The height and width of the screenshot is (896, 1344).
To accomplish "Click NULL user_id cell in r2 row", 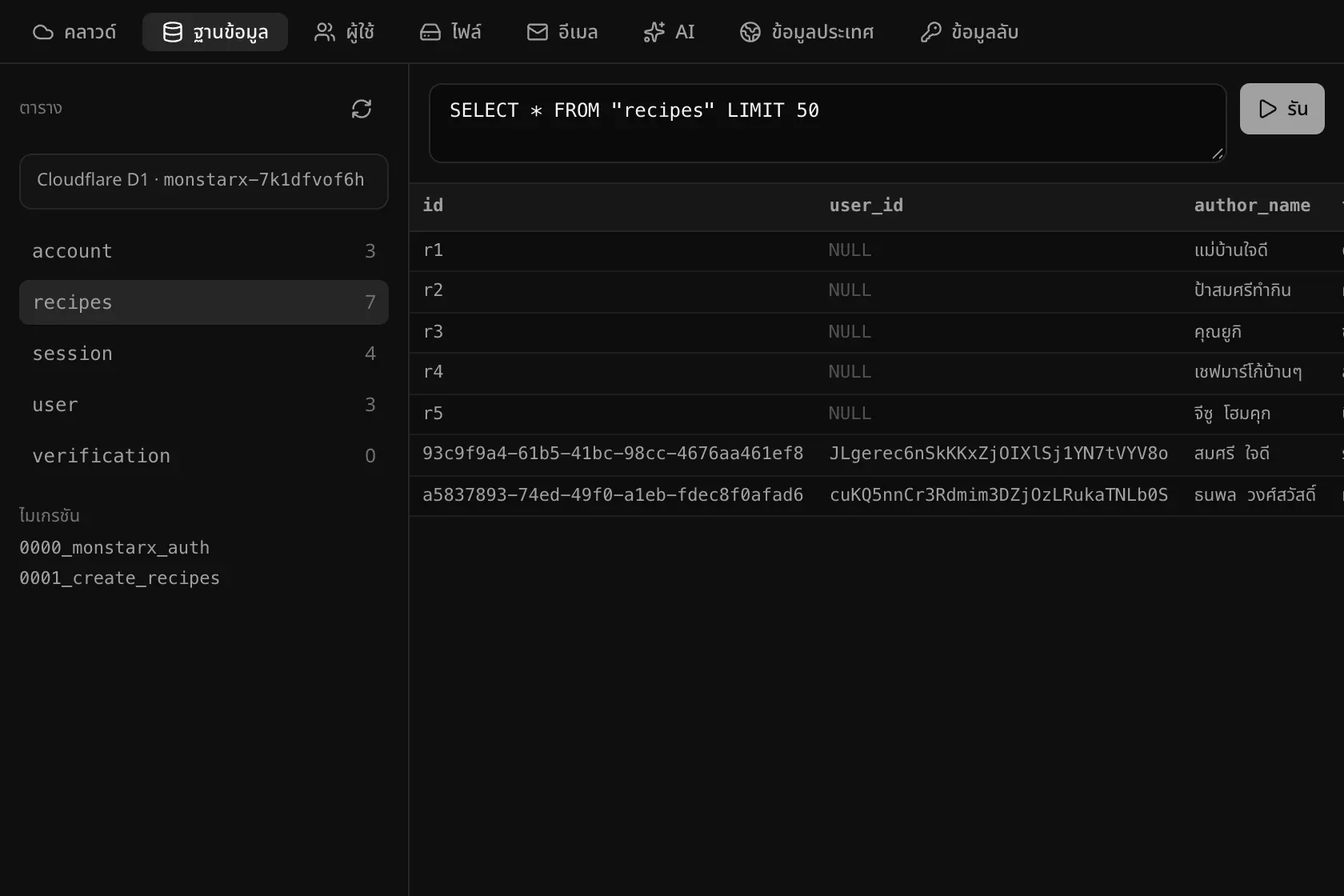I will (x=850, y=290).
